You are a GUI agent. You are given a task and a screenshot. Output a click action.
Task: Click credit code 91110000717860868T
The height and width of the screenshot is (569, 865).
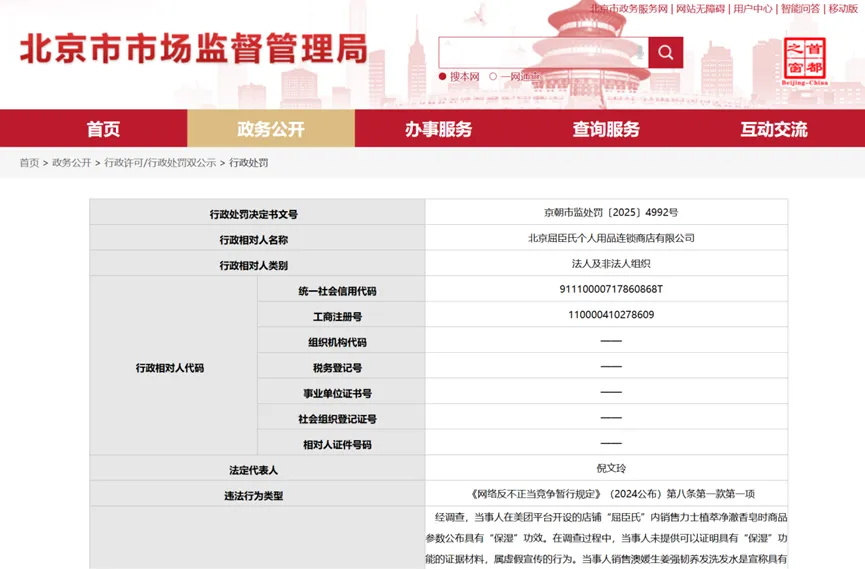611,289
